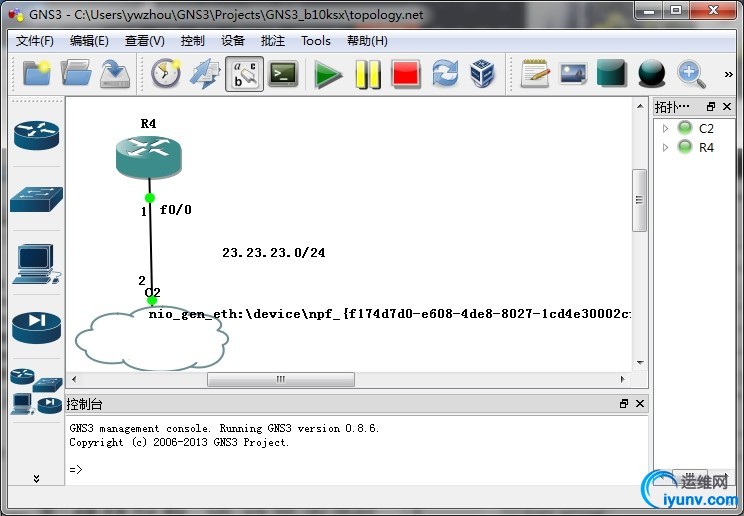This screenshot has height=516, width=744.
Task: Select the C2 cloud on canvas
Action: click(151, 338)
